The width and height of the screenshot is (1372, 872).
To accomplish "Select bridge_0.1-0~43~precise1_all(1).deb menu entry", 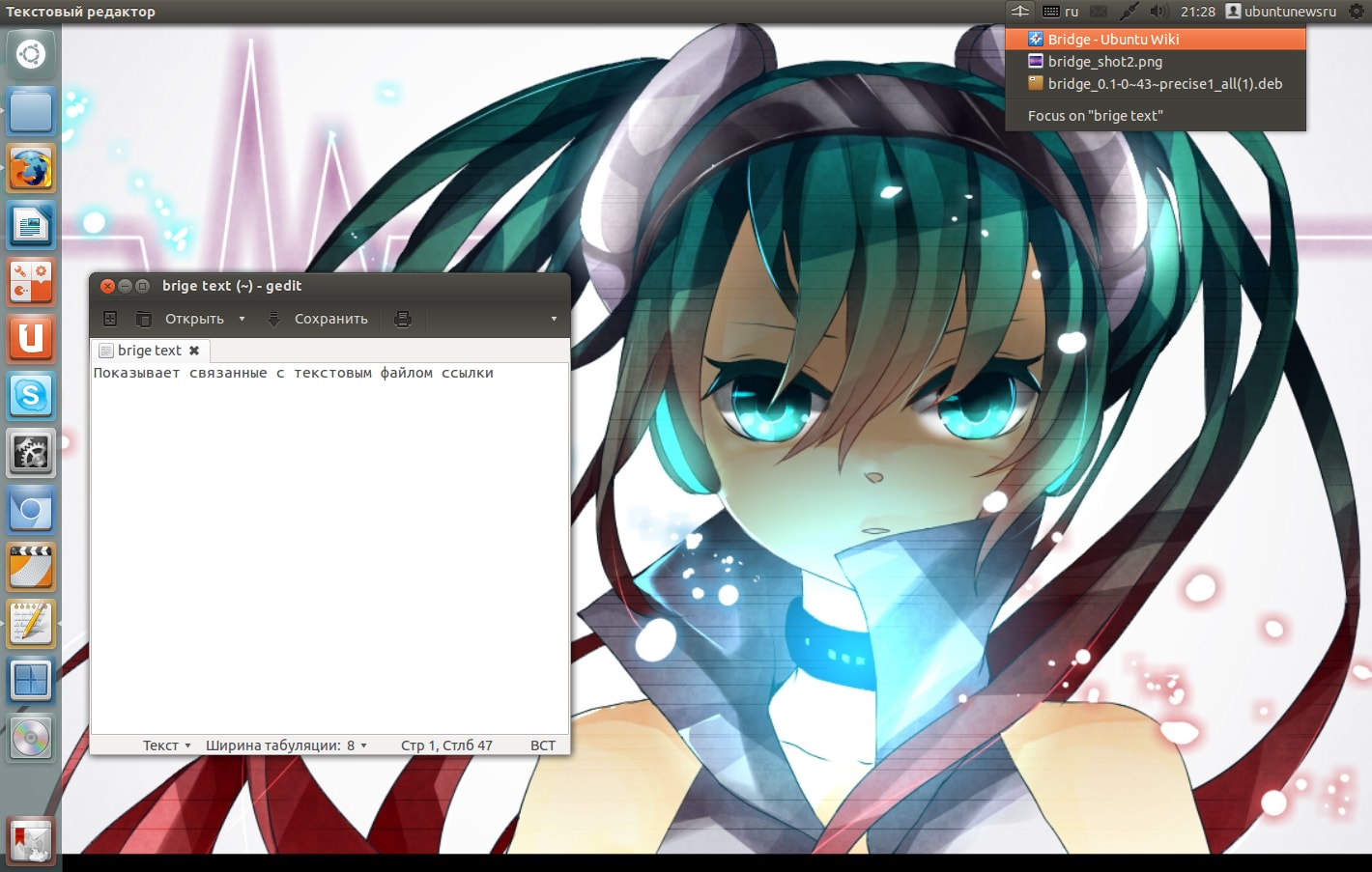I will pyautogui.click(x=1156, y=84).
